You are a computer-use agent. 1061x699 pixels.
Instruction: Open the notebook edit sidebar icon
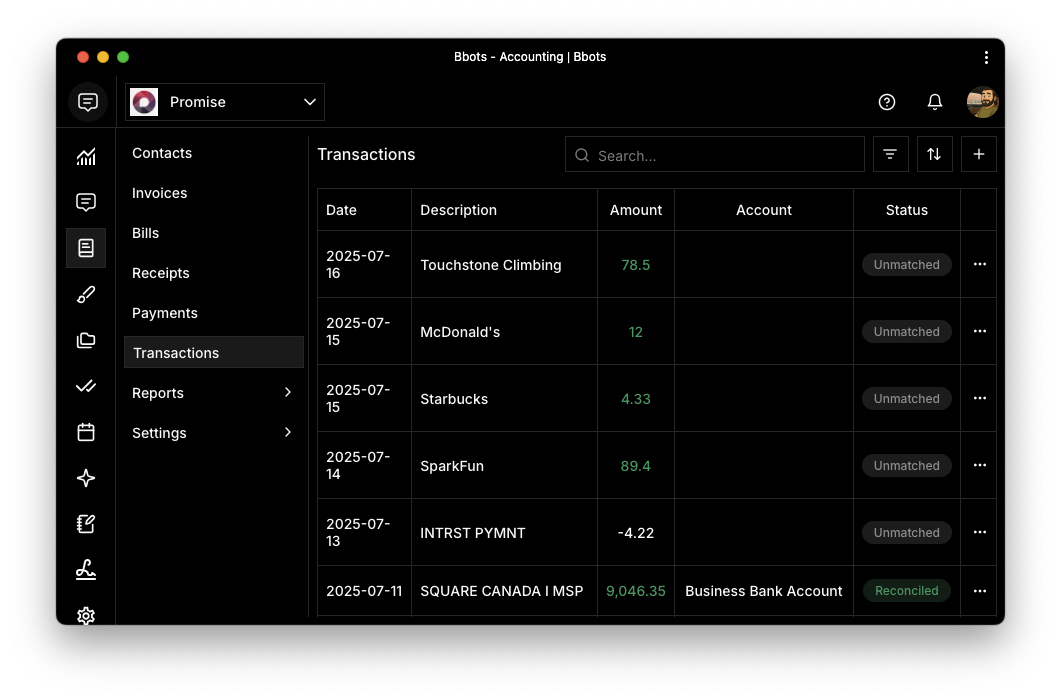click(x=86, y=524)
